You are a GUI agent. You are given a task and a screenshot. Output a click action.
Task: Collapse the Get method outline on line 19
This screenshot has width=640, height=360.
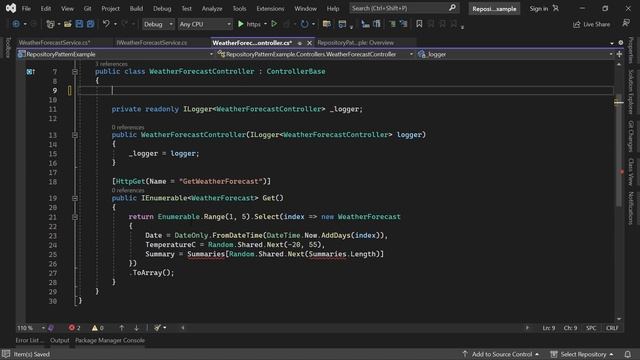[75, 198]
